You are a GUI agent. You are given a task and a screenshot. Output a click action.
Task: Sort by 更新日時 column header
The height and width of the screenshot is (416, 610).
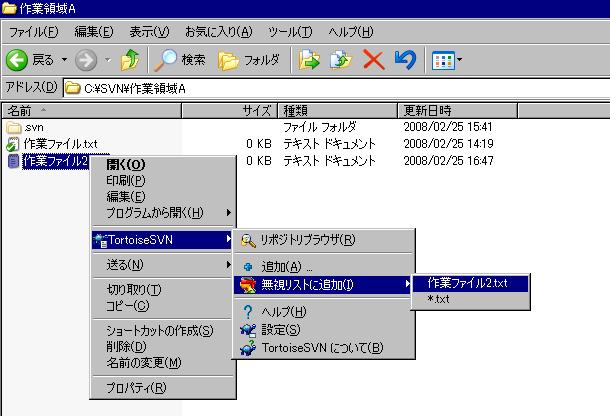pos(458,111)
